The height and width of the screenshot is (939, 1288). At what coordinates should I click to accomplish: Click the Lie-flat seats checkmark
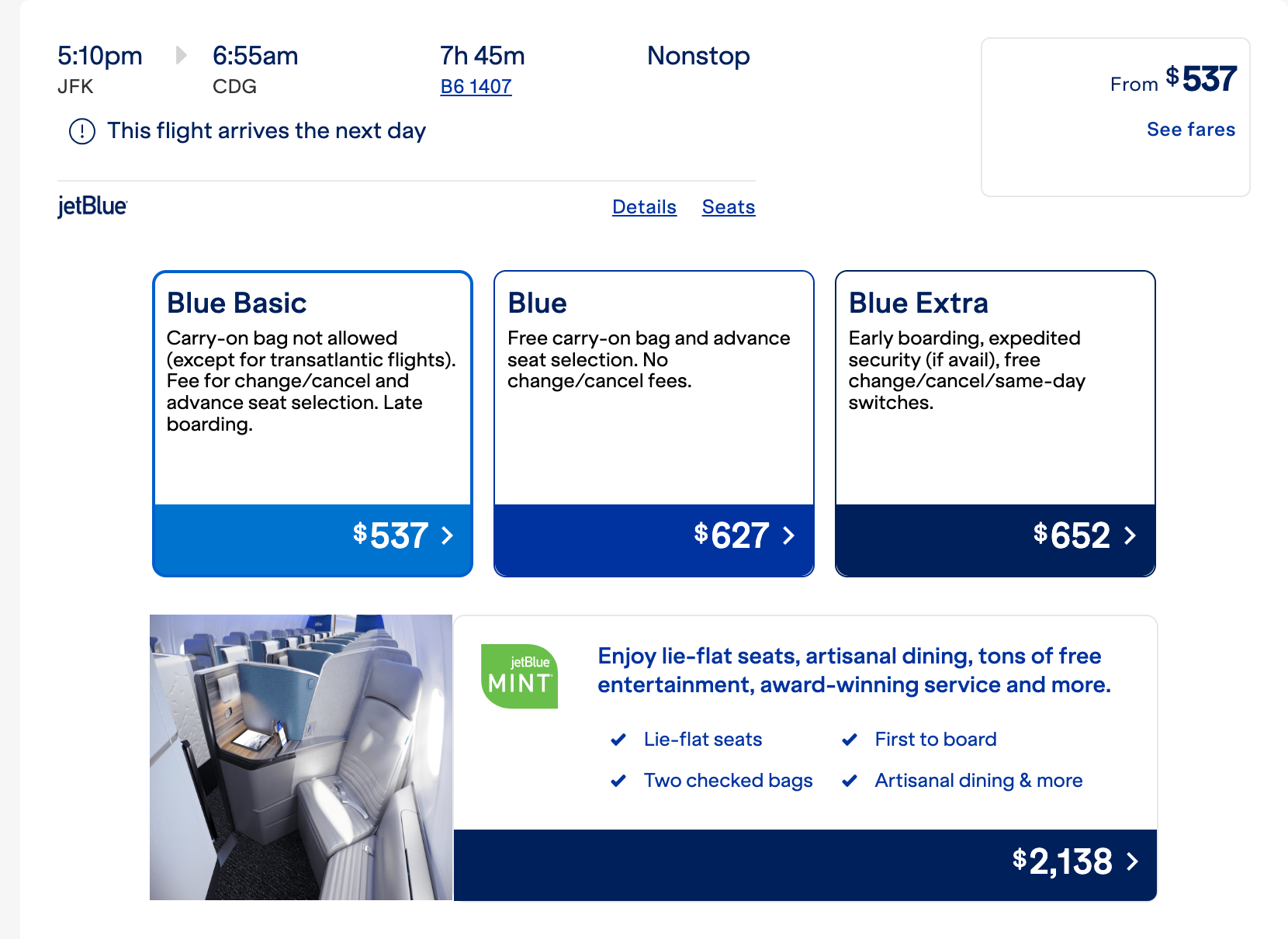(618, 740)
